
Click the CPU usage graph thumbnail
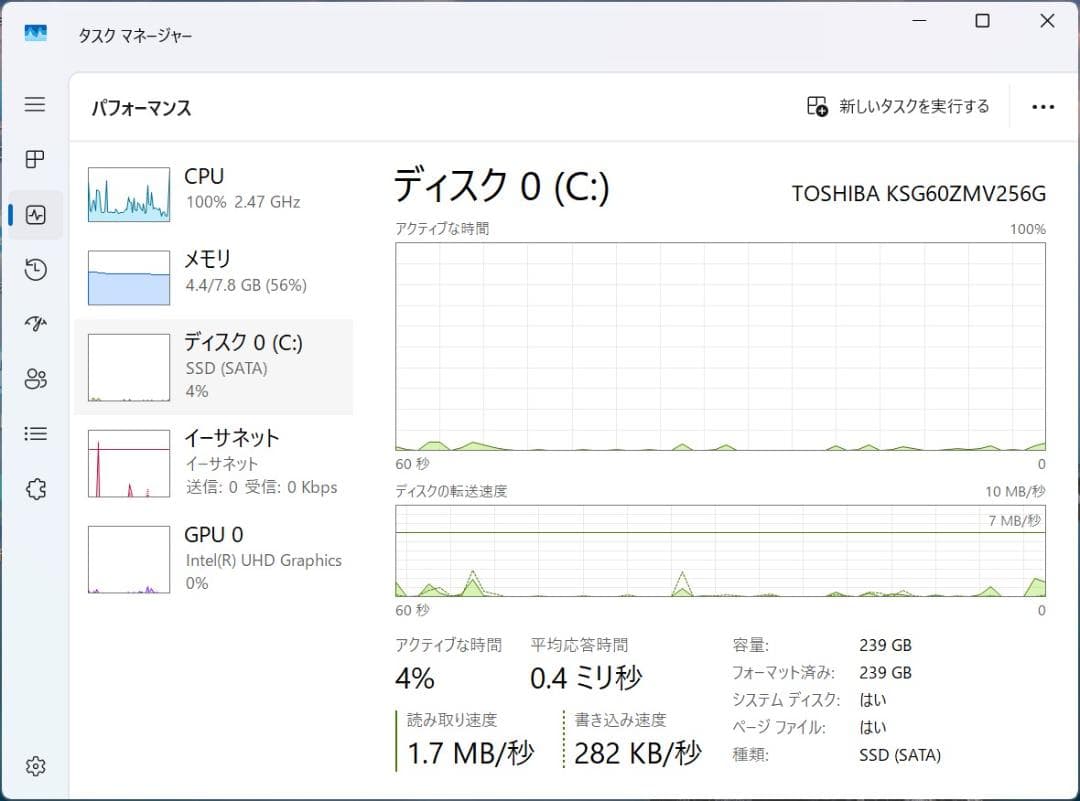[128, 194]
